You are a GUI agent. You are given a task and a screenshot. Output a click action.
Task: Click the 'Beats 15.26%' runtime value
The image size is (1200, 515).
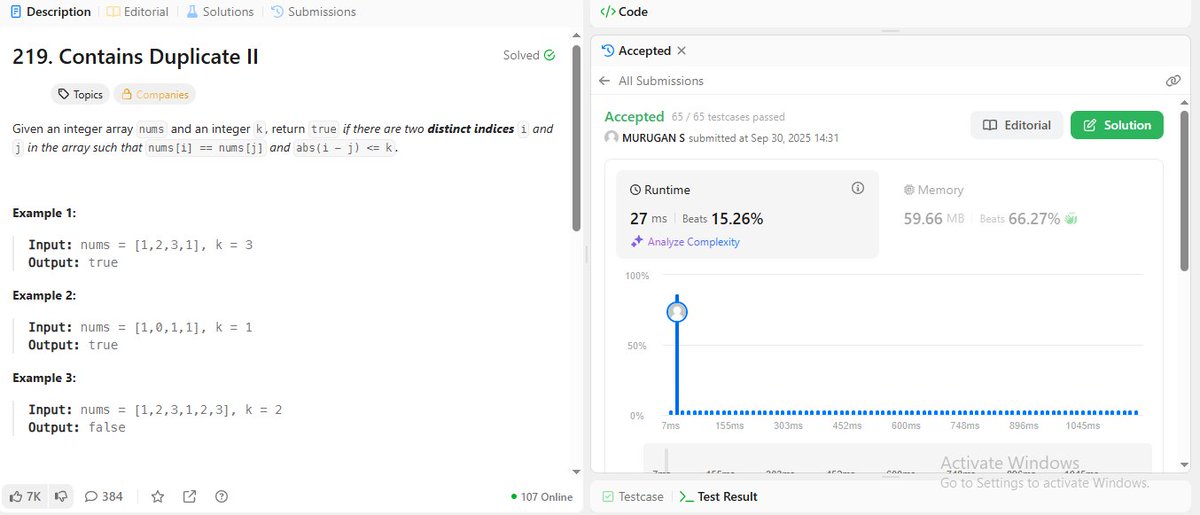click(x=722, y=219)
